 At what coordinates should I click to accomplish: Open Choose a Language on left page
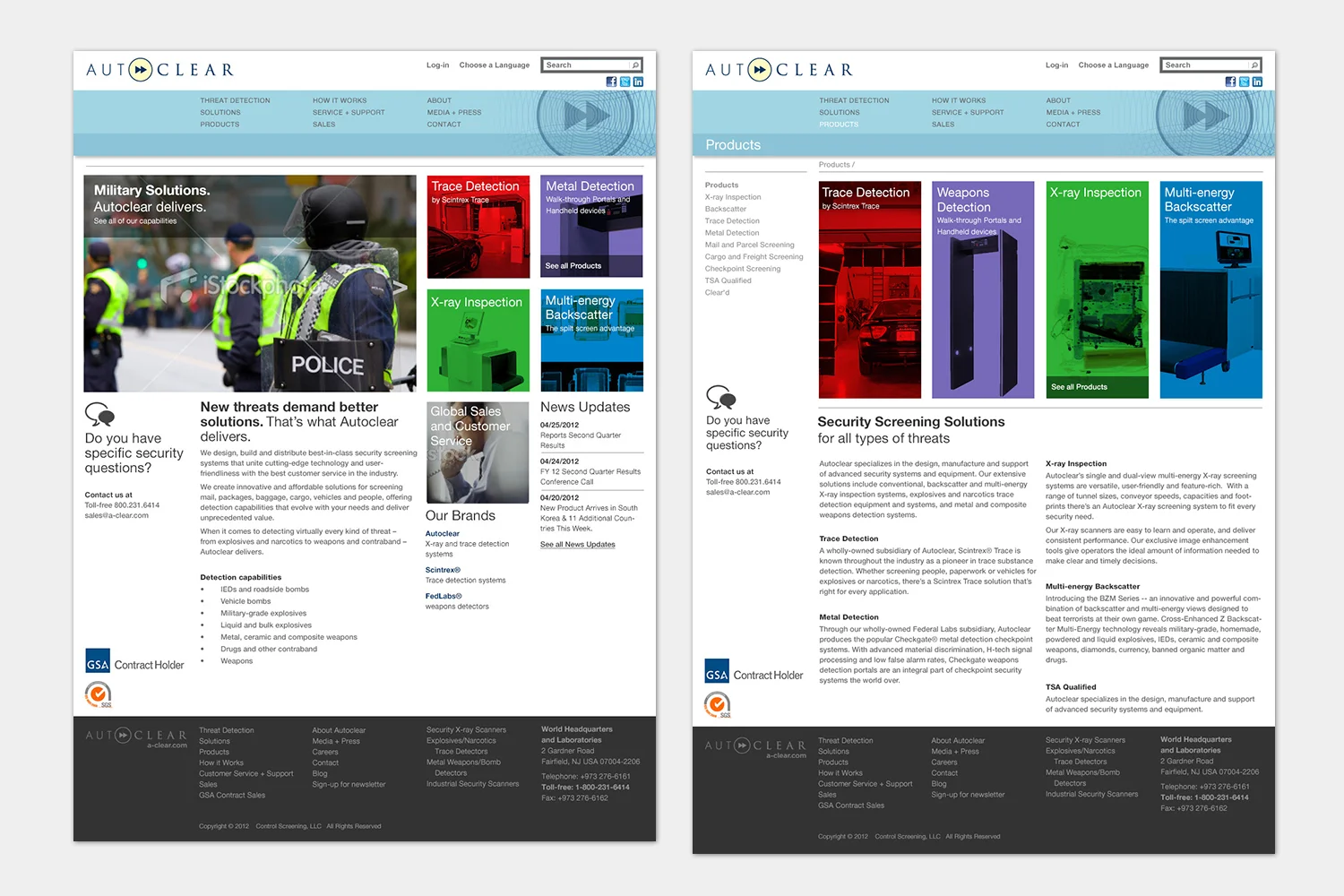click(495, 65)
